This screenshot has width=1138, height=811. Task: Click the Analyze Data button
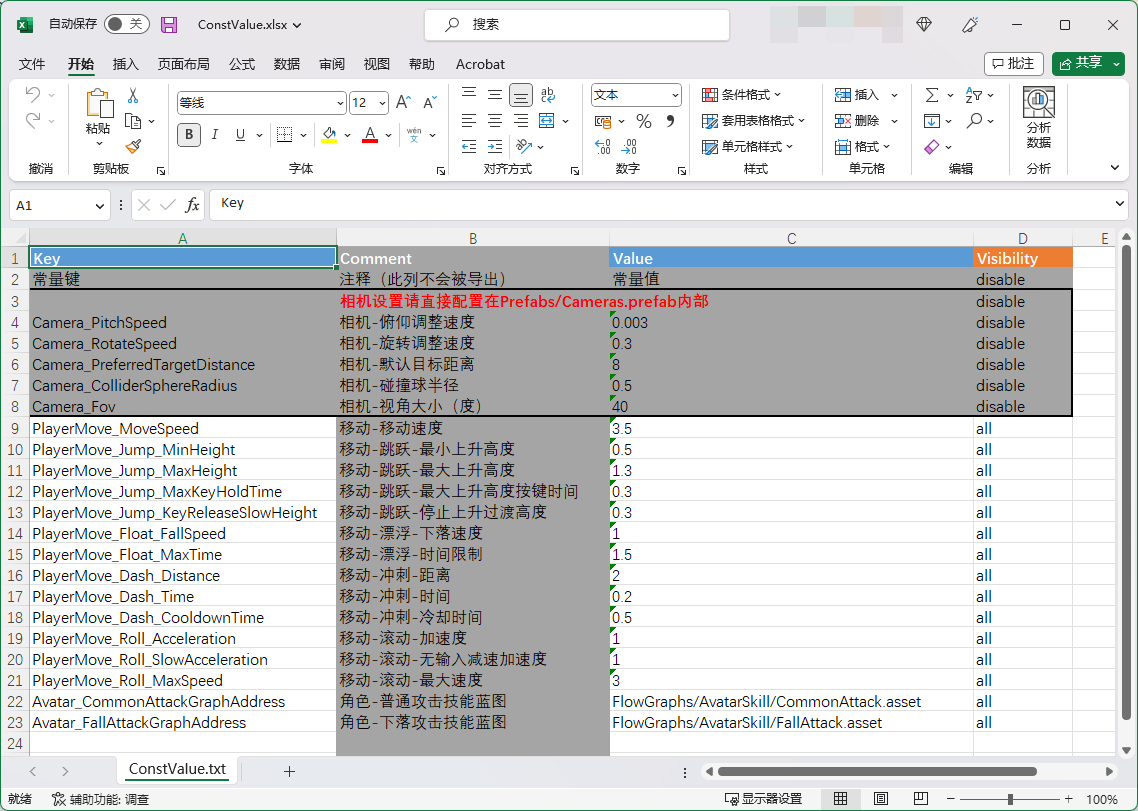1039,118
